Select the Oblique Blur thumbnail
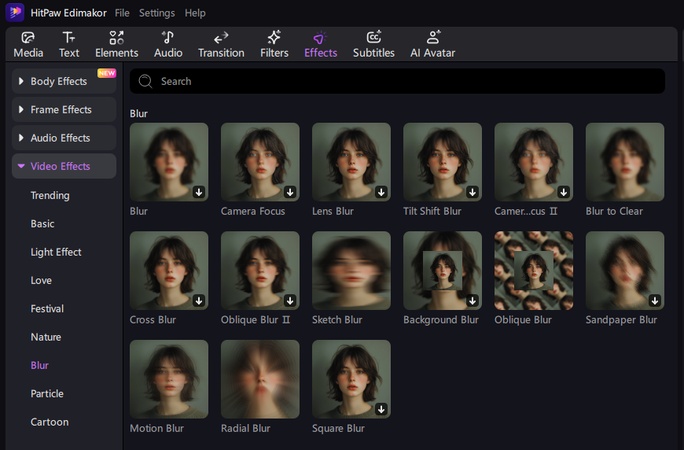The width and height of the screenshot is (684, 450). (x=534, y=270)
